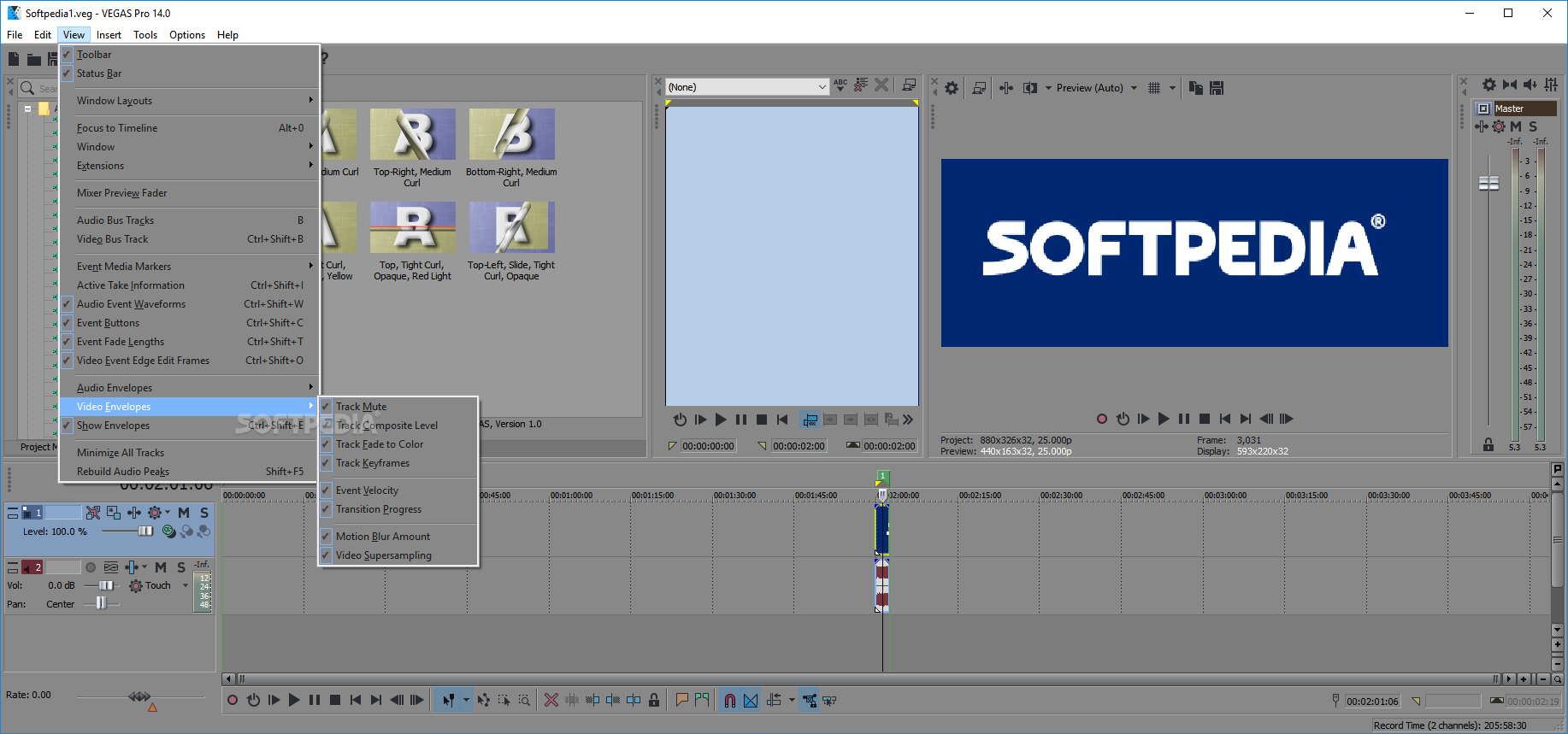
Task: Toggle the Event Velocity checkbox
Action: [326, 490]
